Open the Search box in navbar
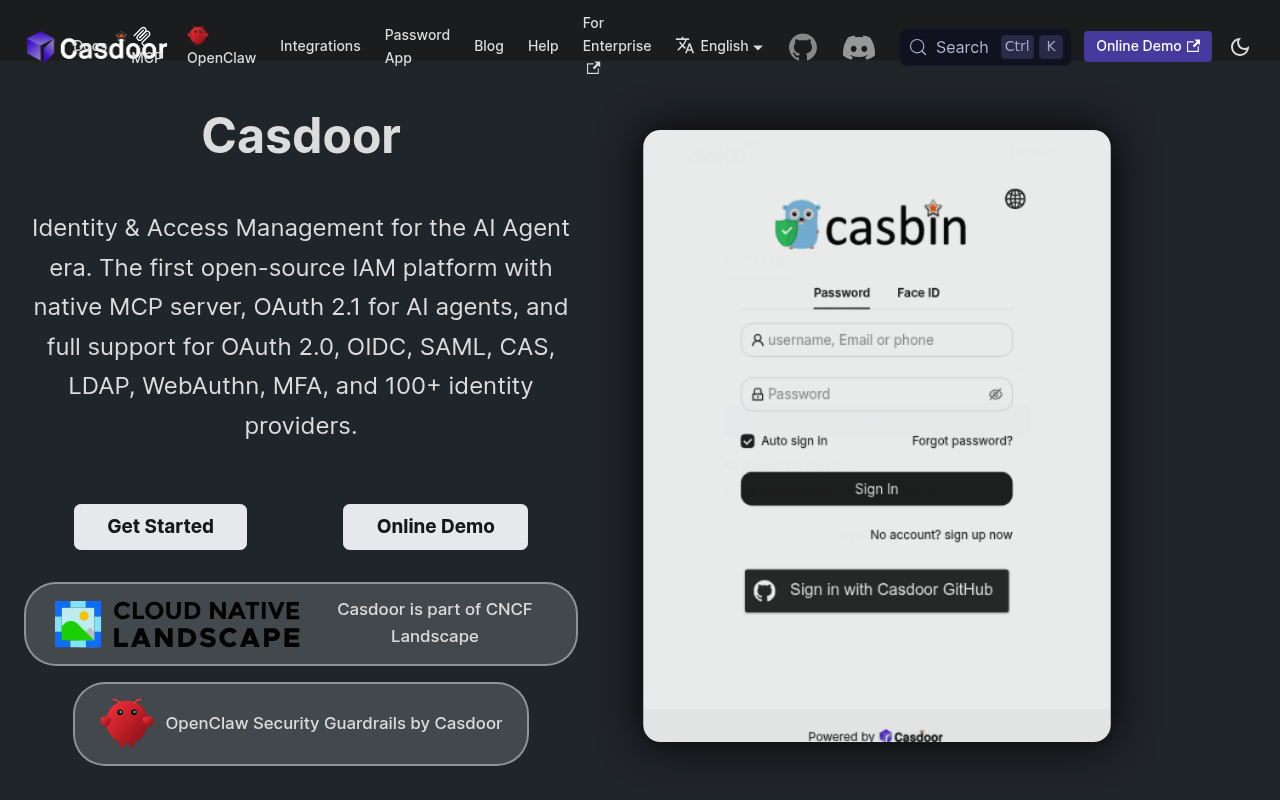Screen dimensions: 1280x800 click(985, 47)
